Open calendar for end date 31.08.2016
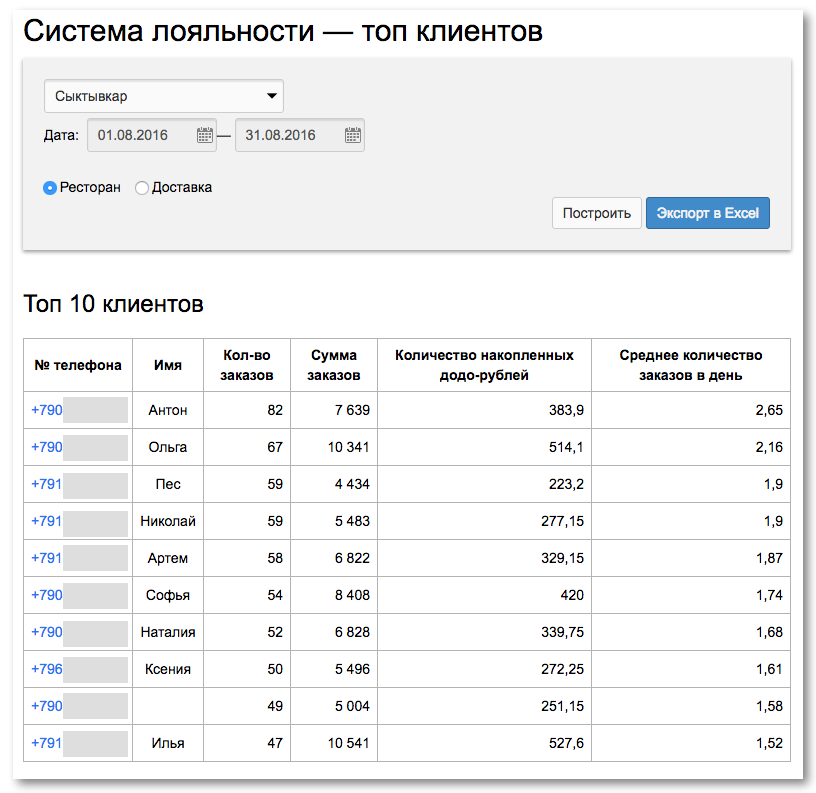The image size is (816, 793). (x=352, y=135)
